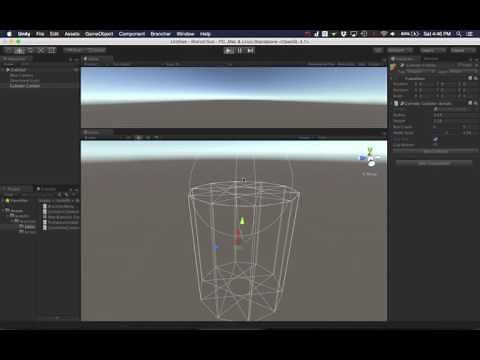480x360 pixels.
Task: Click the red arrow of move gizmo
Action: point(237,236)
